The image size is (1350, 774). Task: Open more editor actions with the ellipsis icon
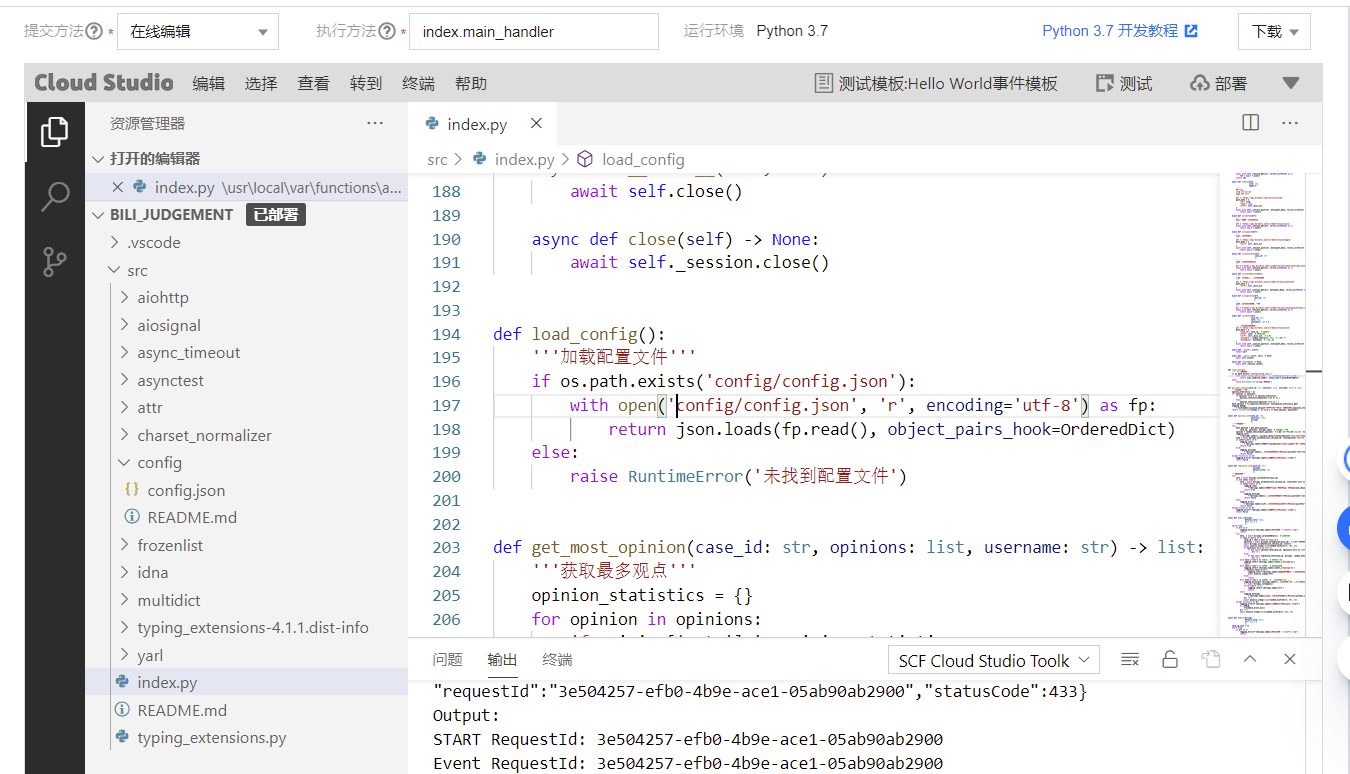point(1289,122)
